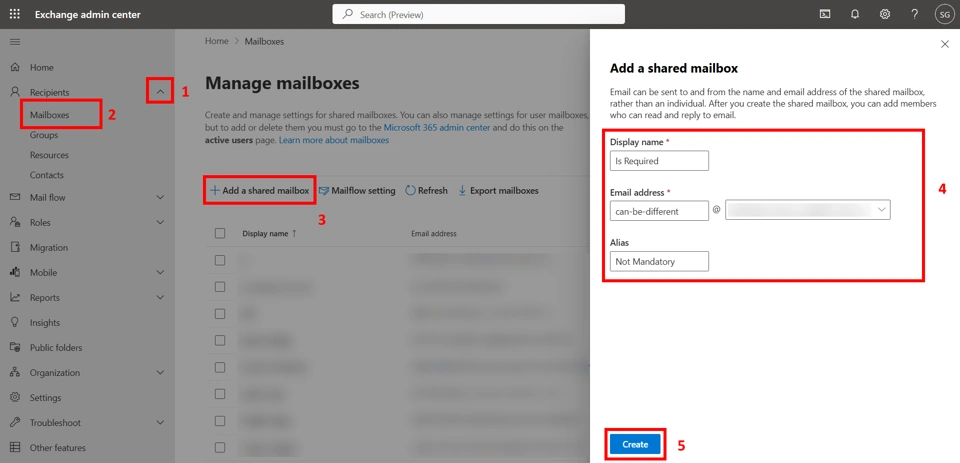Open Learn more about mailboxes link
The image size is (960, 463).
click(x=334, y=140)
